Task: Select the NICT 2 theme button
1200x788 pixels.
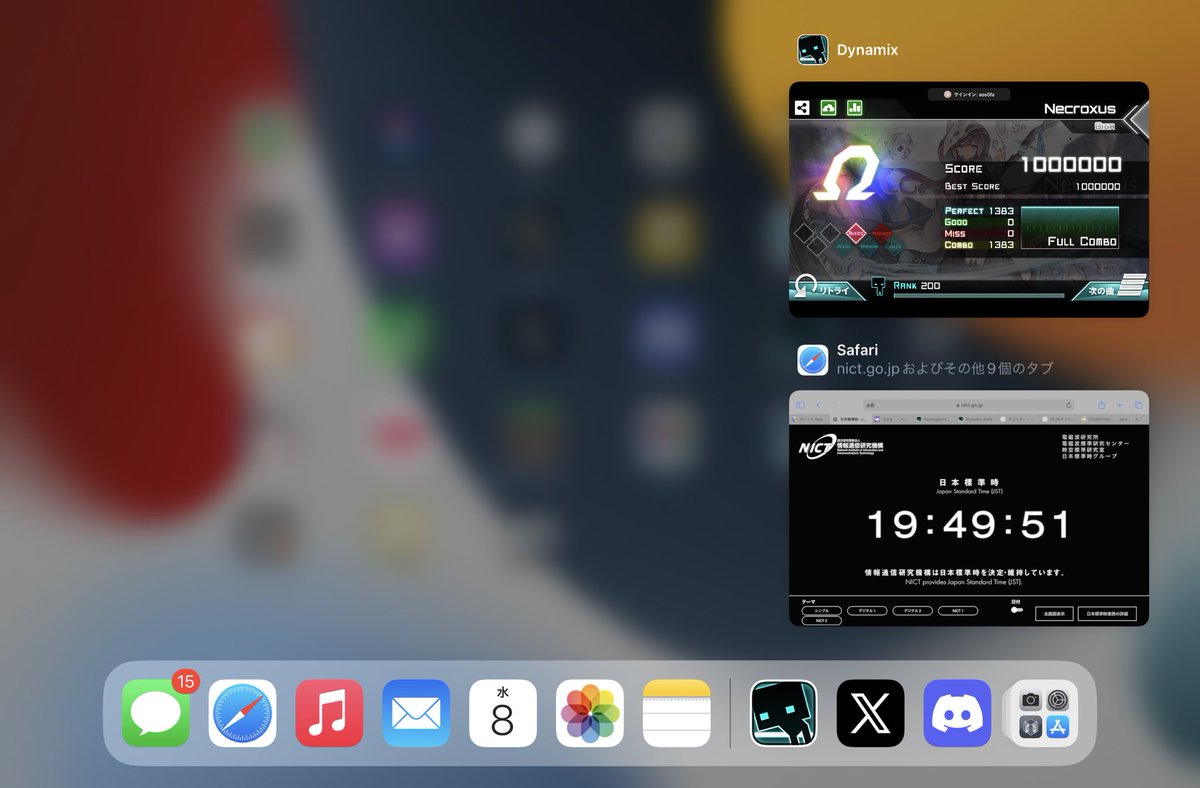Action: [821, 621]
